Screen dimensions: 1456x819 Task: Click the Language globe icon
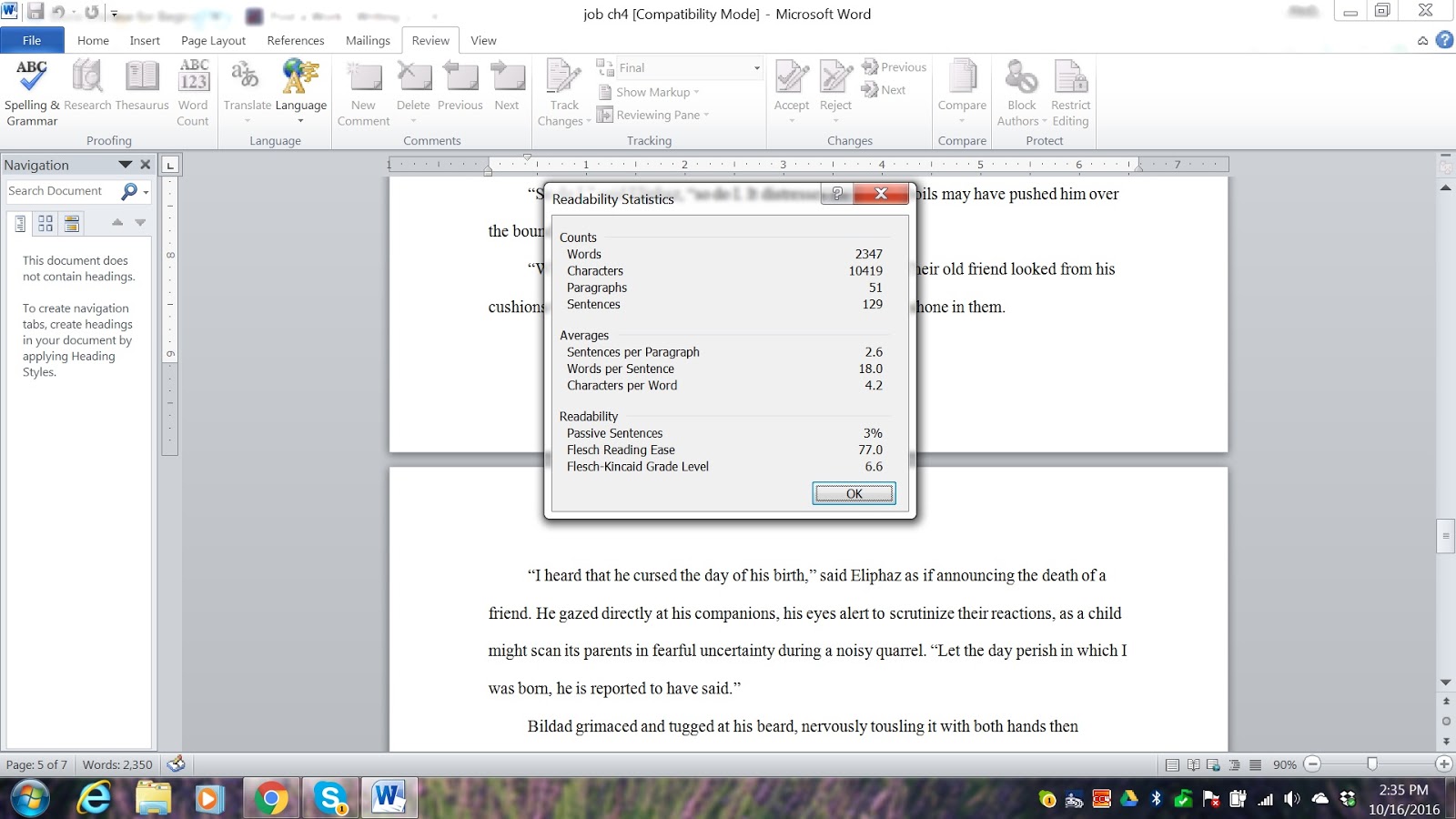click(x=300, y=76)
